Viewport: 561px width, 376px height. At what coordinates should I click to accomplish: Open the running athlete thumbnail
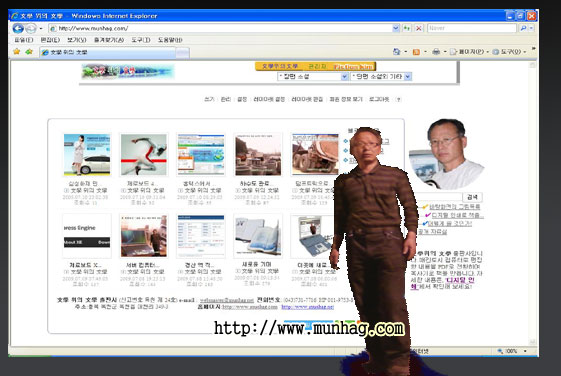click(x=143, y=155)
